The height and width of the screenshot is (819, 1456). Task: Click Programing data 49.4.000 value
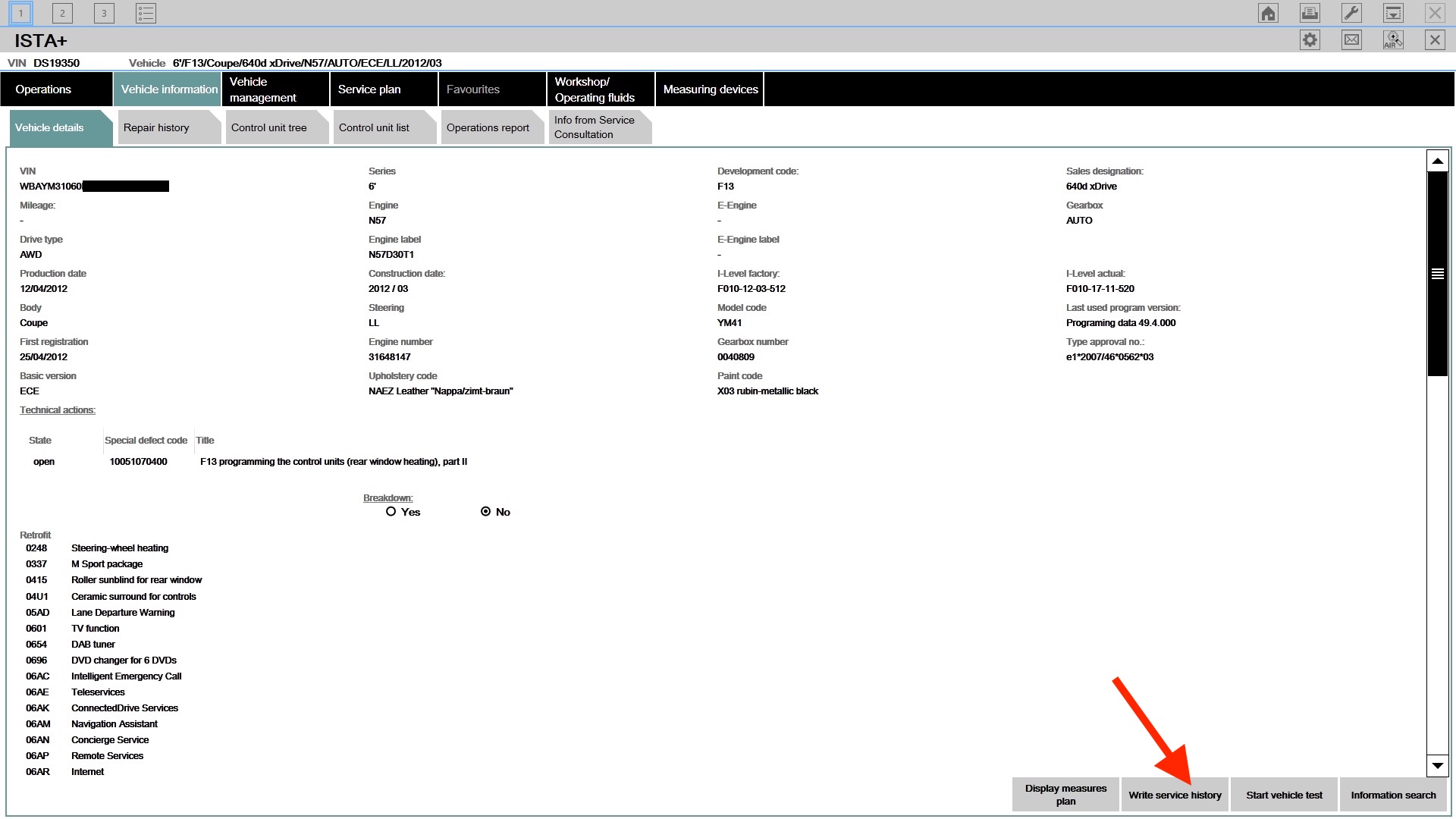(1121, 323)
